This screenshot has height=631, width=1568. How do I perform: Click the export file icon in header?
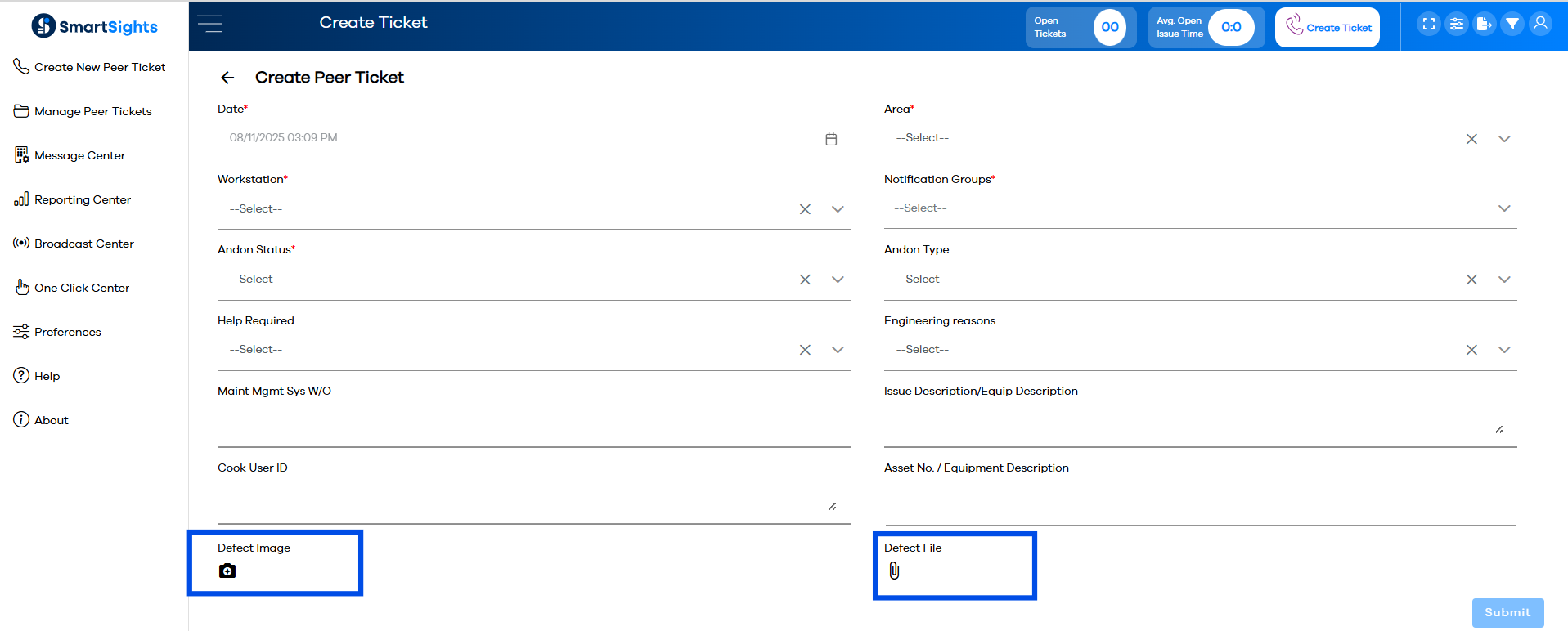pyautogui.click(x=1485, y=25)
